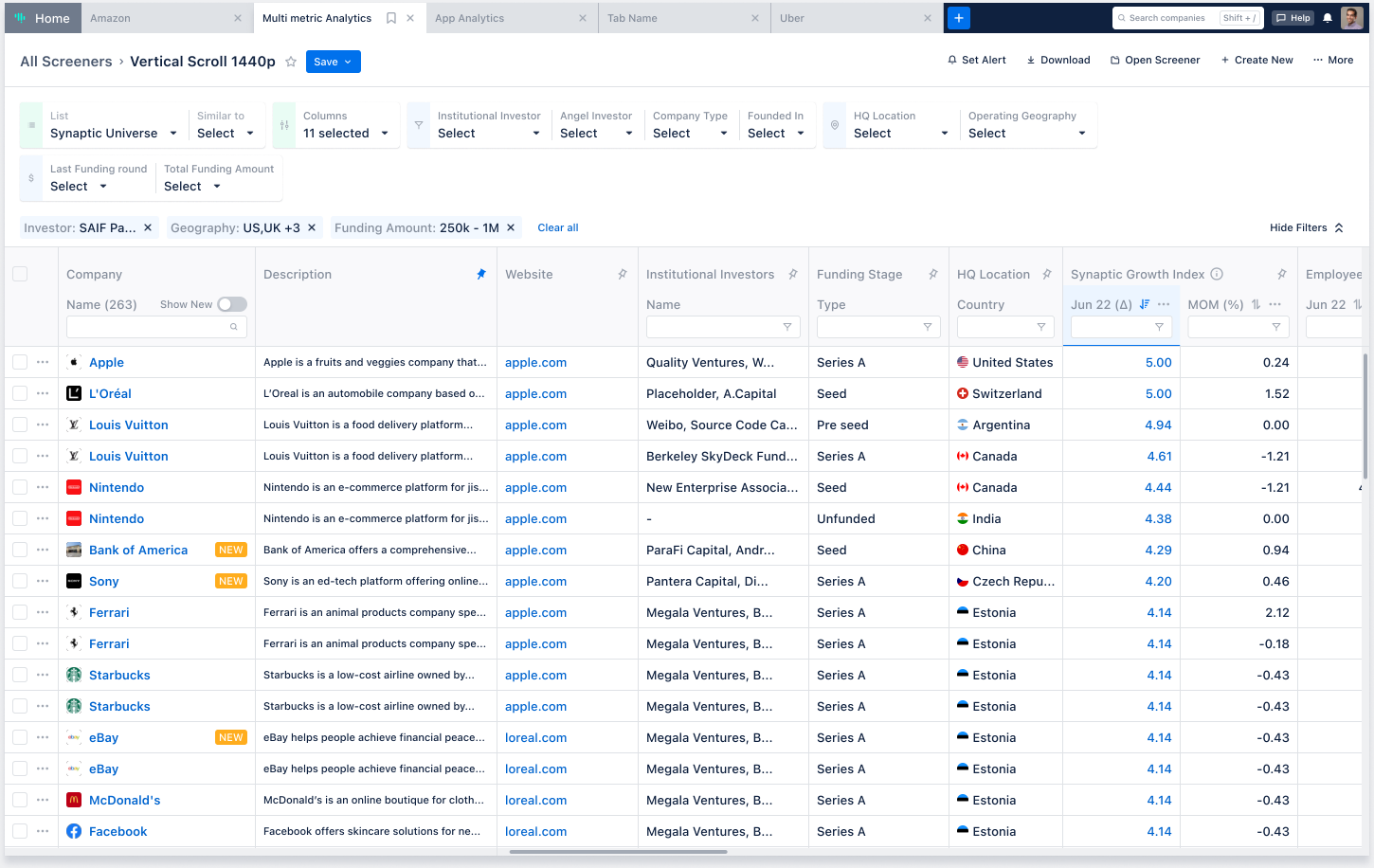Click the bookmark icon on Multi metric Analytics tab
The height and width of the screenshot is (868, 1374).
coord(391,18)
